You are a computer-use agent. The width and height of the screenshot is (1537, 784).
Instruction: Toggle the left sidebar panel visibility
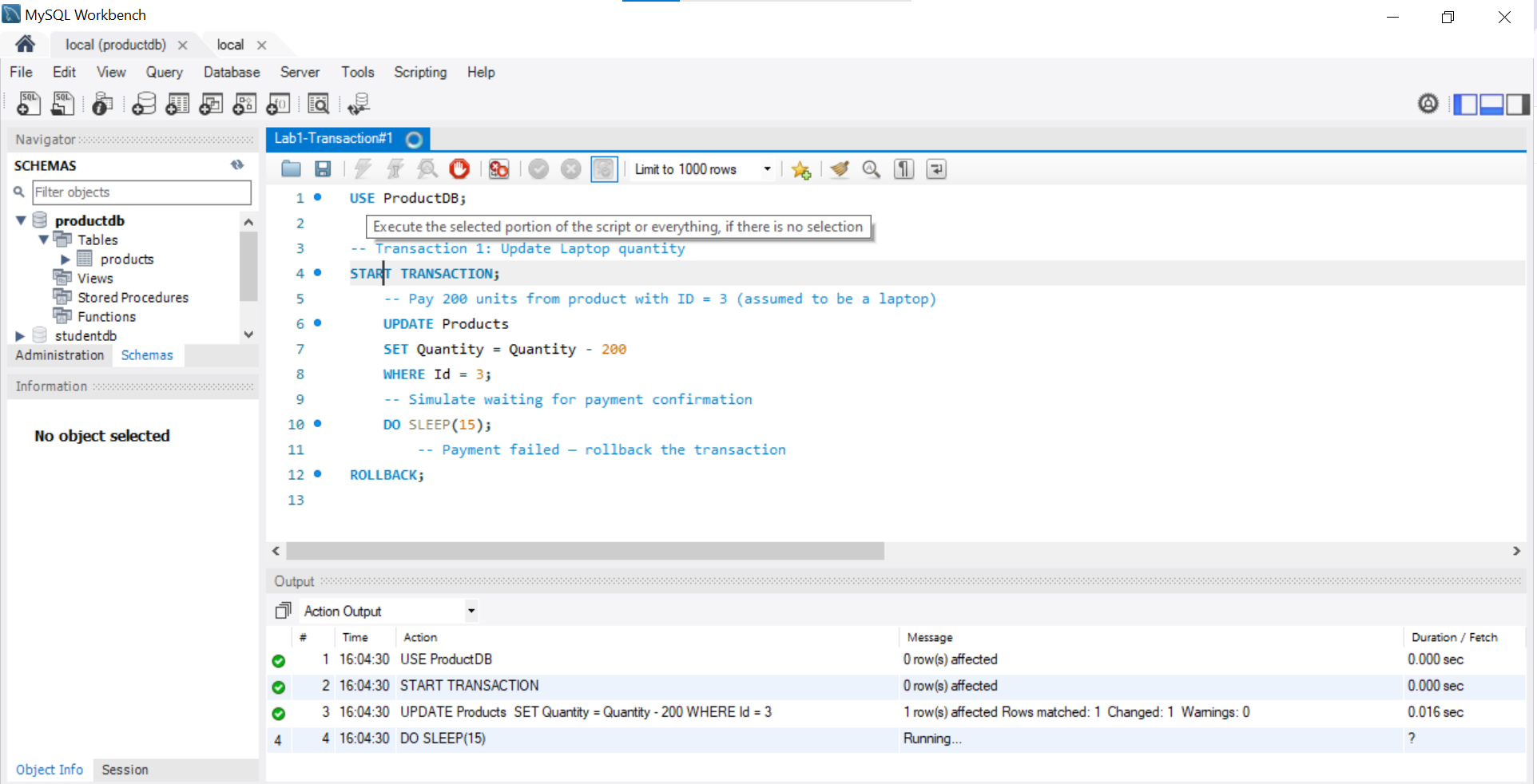click(x=1464, y=104)
